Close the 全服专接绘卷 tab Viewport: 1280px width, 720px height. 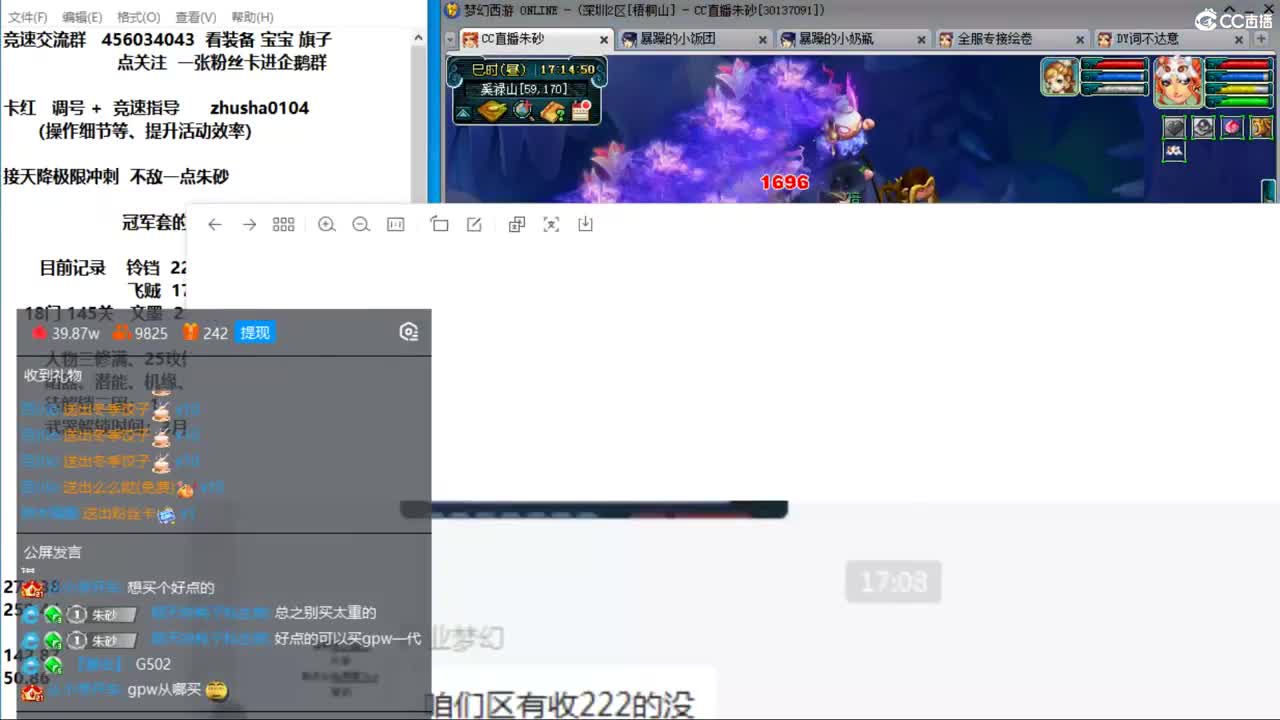(1080, 40)
